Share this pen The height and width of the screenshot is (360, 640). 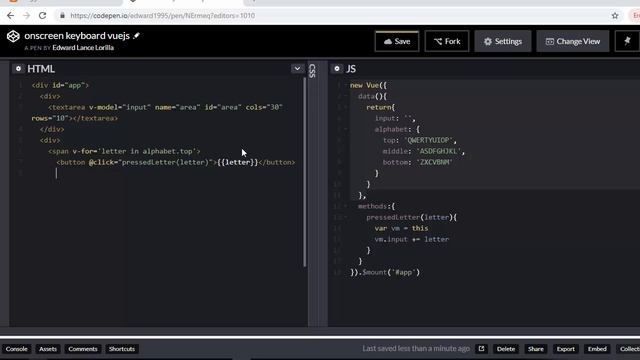tap(536, 349)
